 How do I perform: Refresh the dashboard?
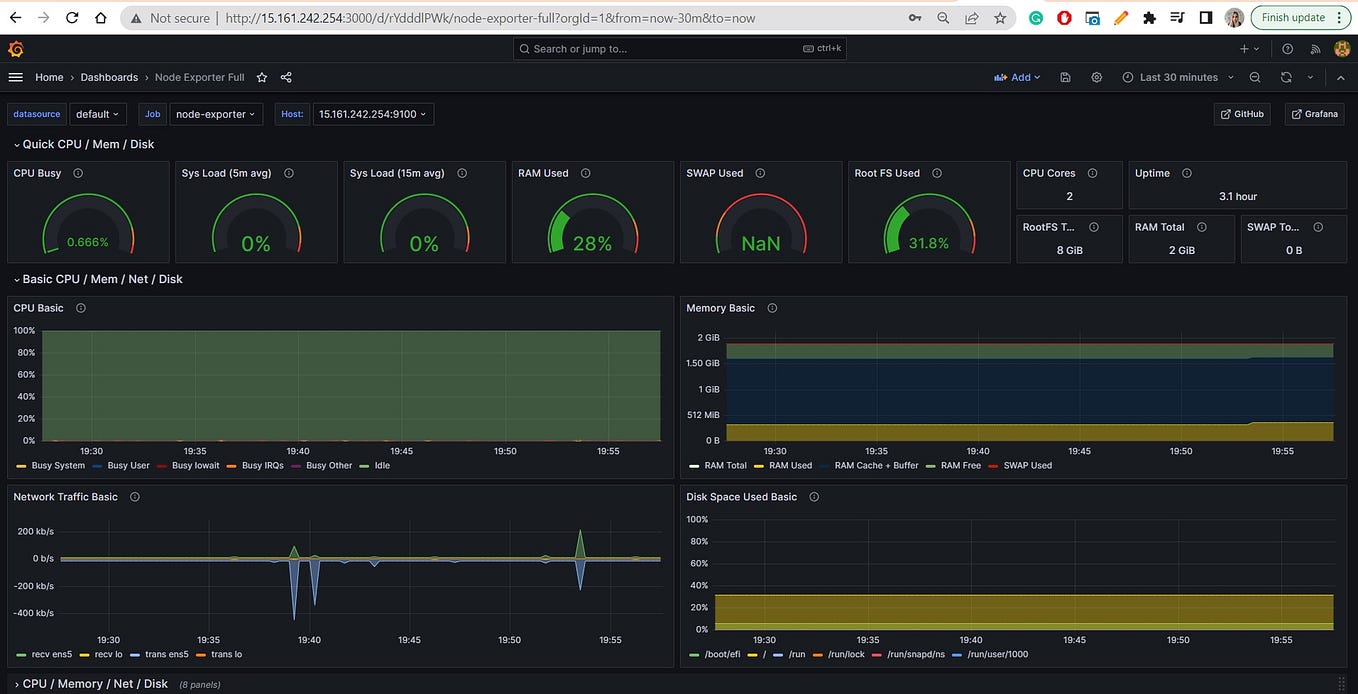1286,77
